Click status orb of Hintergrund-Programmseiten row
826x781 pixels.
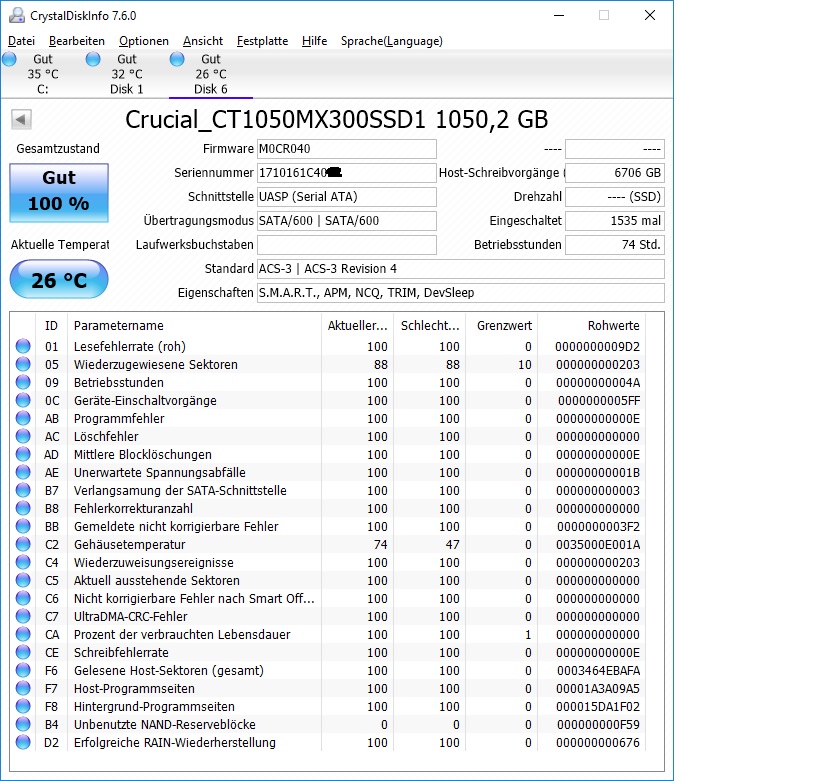coord(23,706)
